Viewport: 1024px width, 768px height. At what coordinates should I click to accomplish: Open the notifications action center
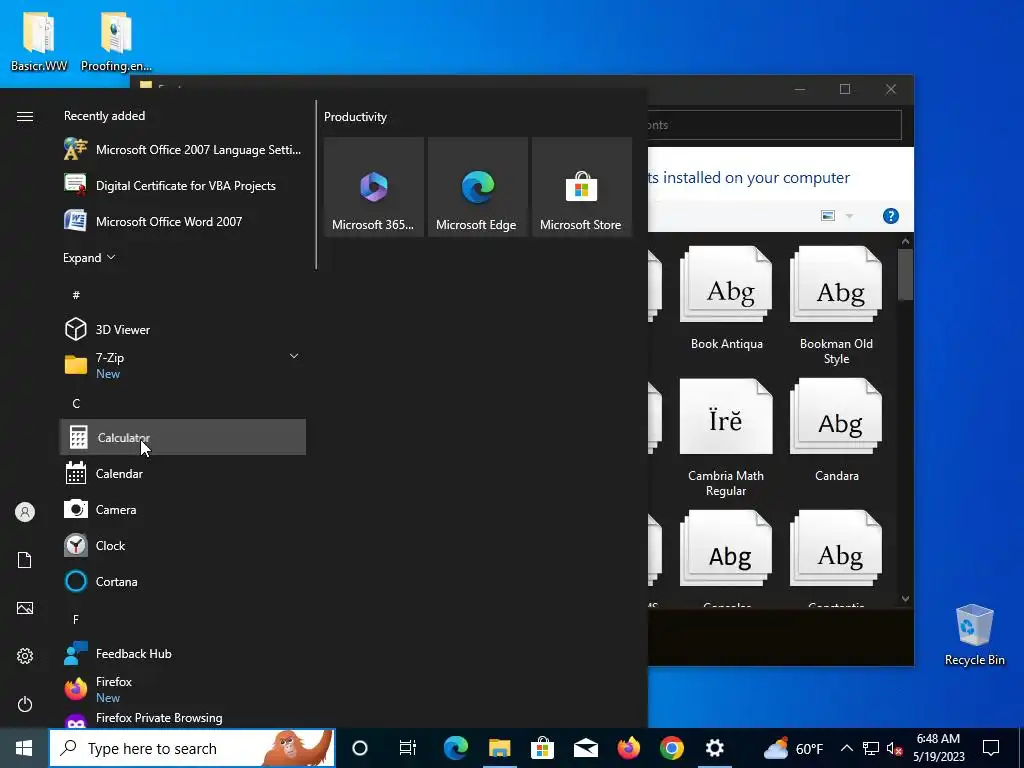point(991,748)
